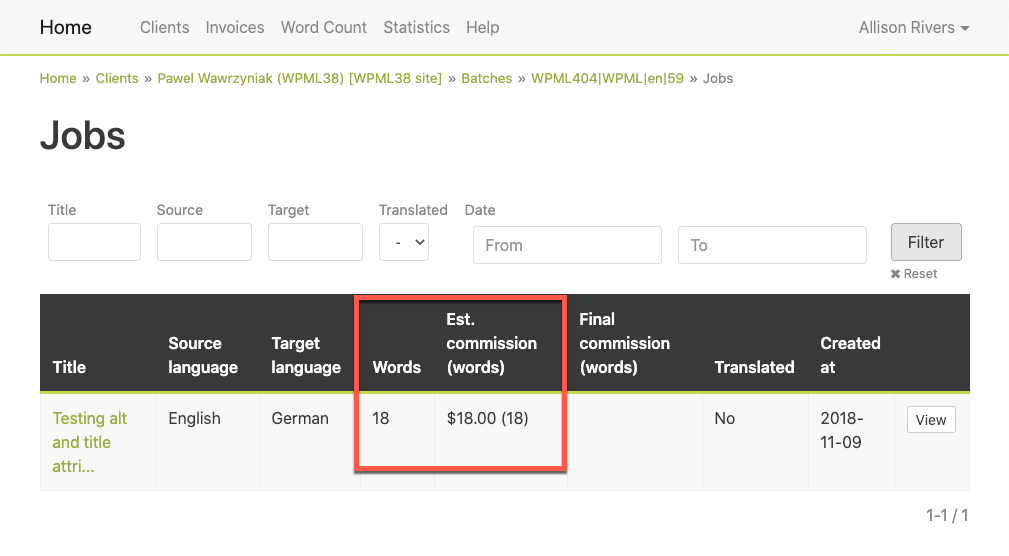Focus the Target filter input
This screenshot has width=1009, height=556.
tap(315, 242)
